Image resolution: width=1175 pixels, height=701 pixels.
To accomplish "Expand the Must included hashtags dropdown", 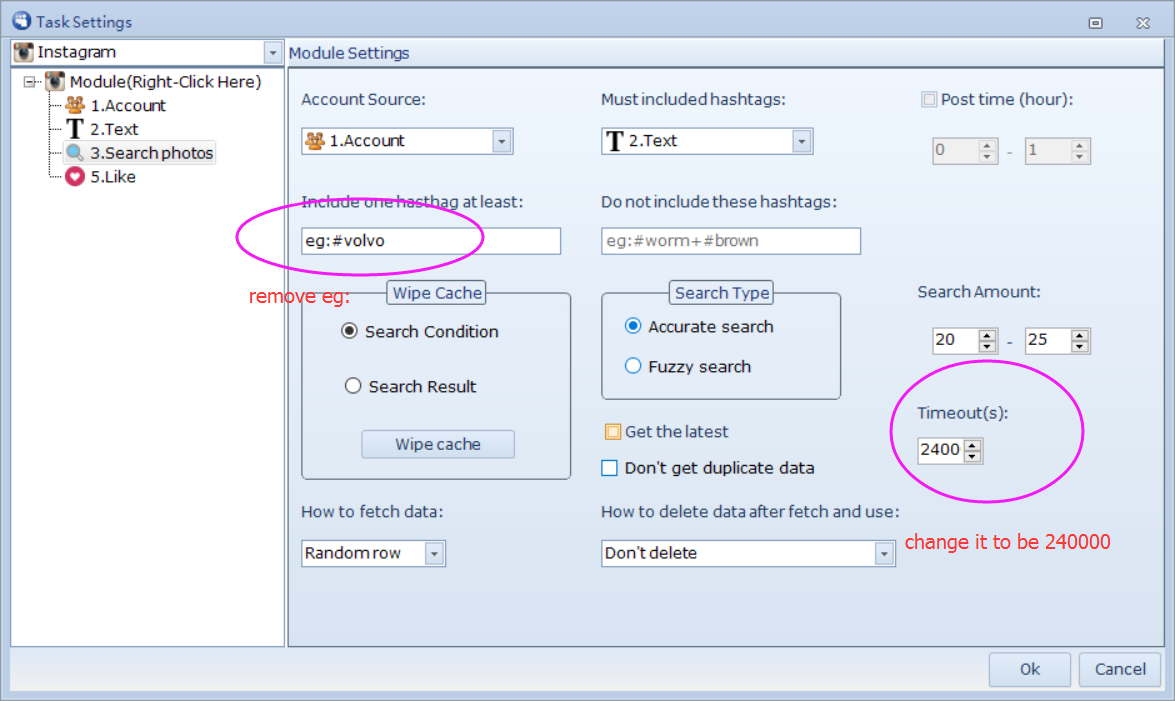I will (x=801, y=141).
